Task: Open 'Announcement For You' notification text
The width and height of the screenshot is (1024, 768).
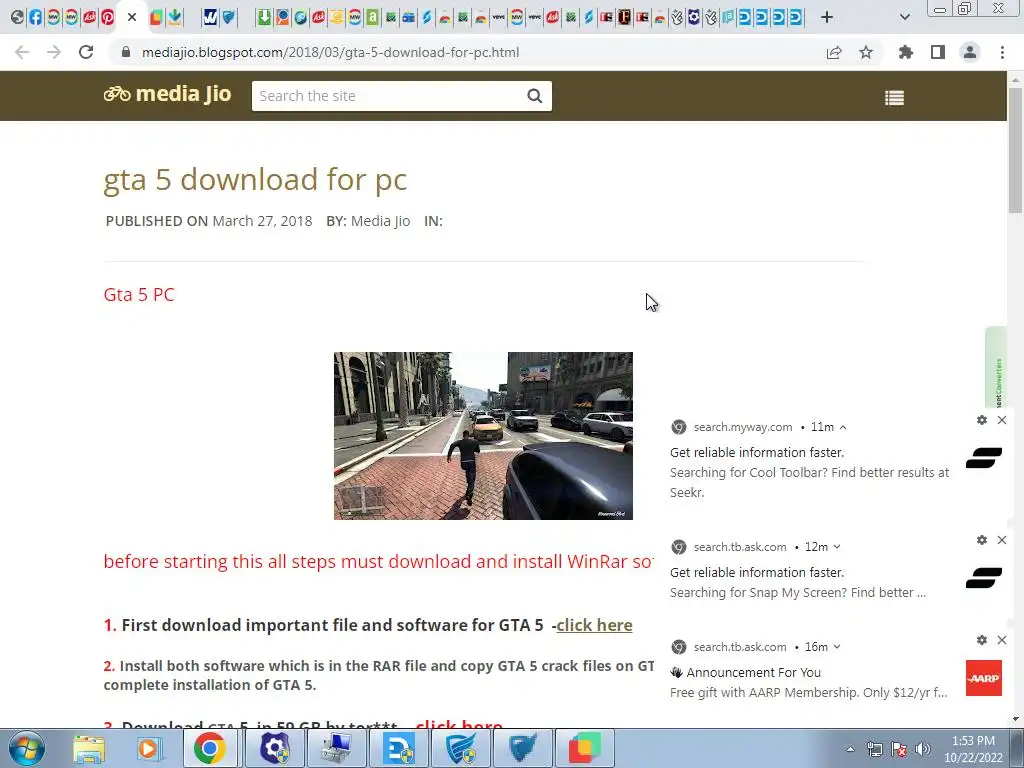Action: (x=745, y=672)
